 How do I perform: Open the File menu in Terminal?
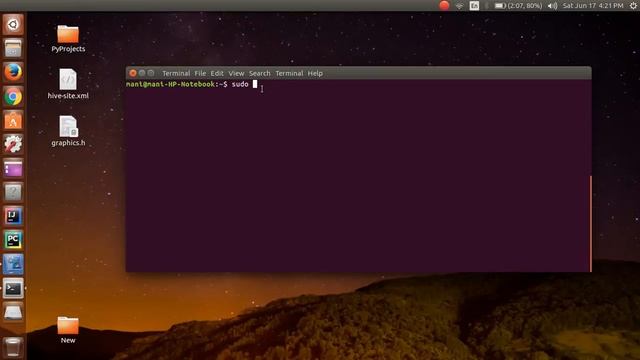(x=200, y=73)
